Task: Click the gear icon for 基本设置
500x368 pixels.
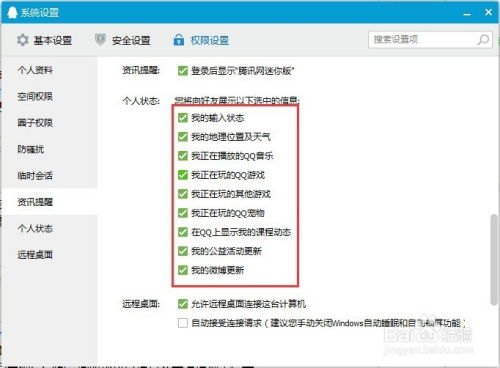Action: (23, 40)
